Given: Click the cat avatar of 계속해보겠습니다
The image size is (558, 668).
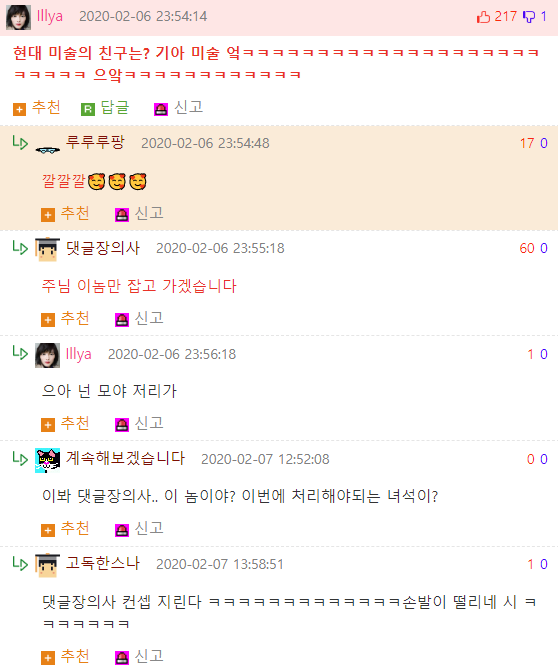Looking at the screenshot, I should (x=47, y=461).
